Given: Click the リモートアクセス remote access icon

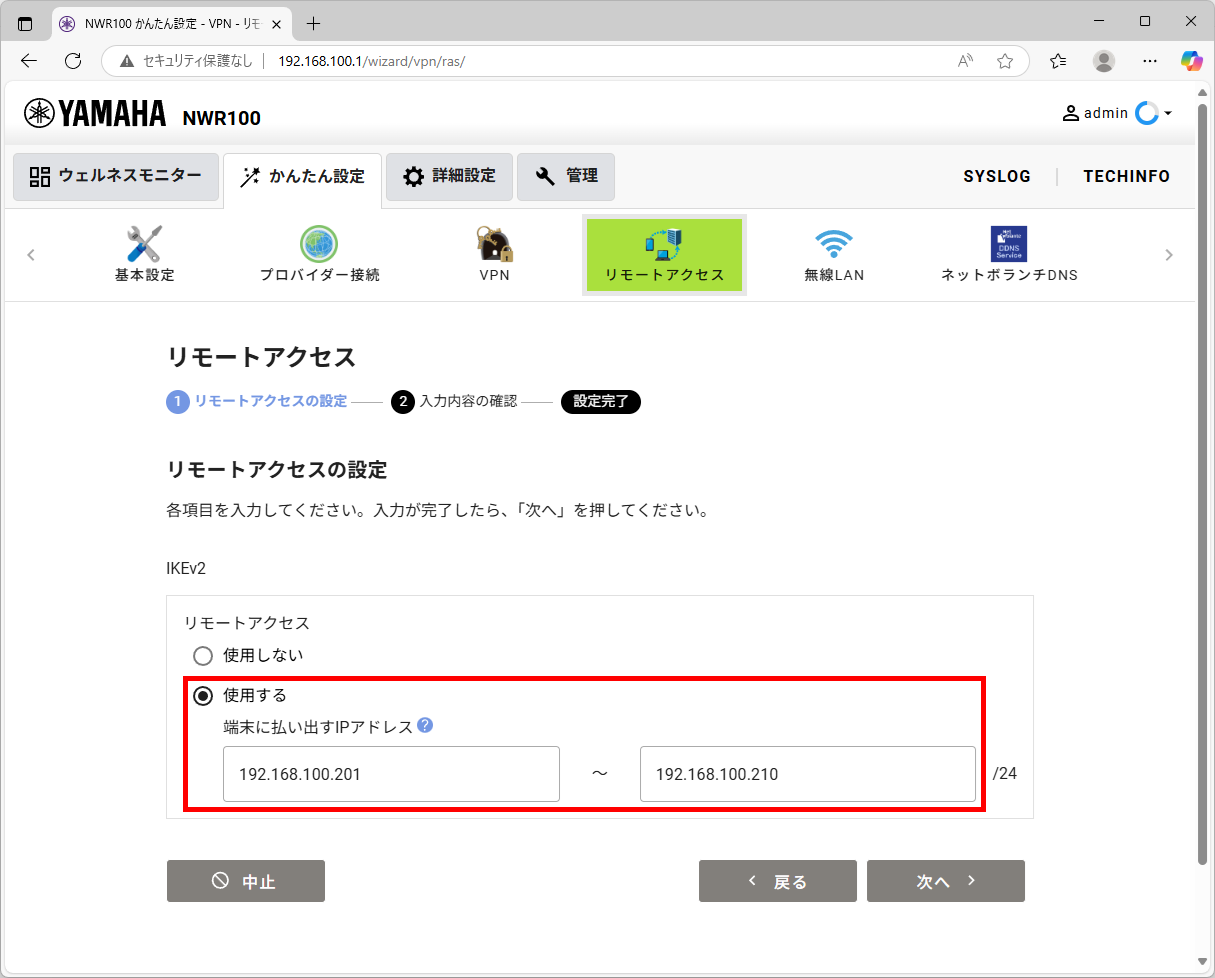Looking at the screenshot, I should pos(663,253).
